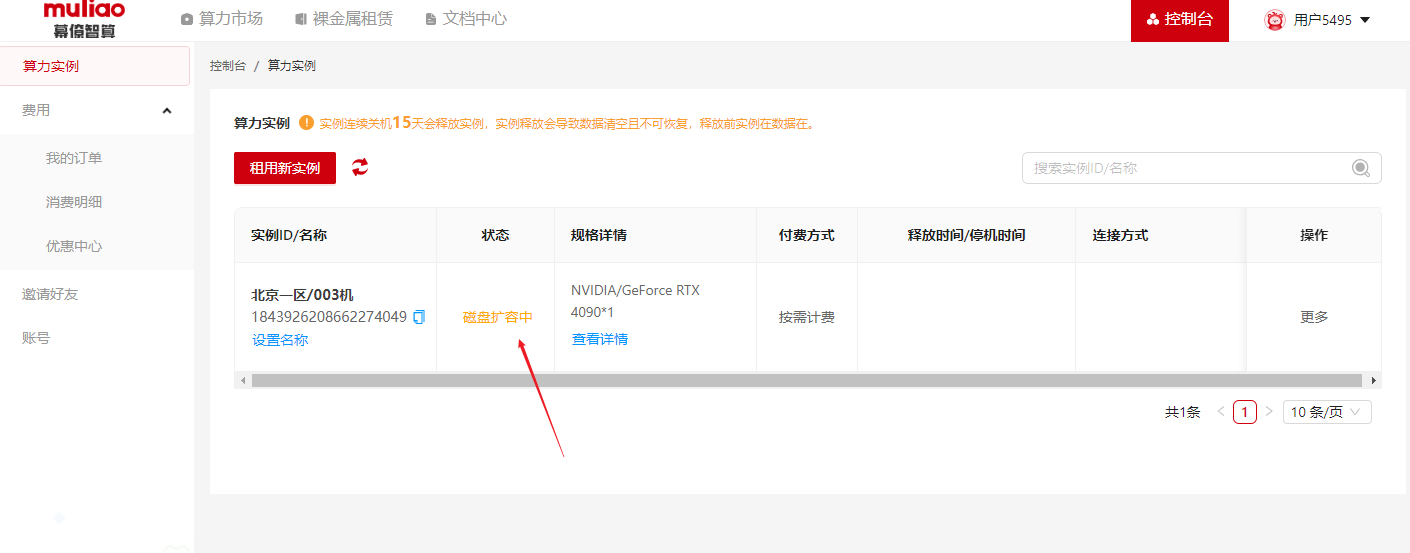
Task: Click the 共1条 total count text
Action: [x=1183, y=412]
